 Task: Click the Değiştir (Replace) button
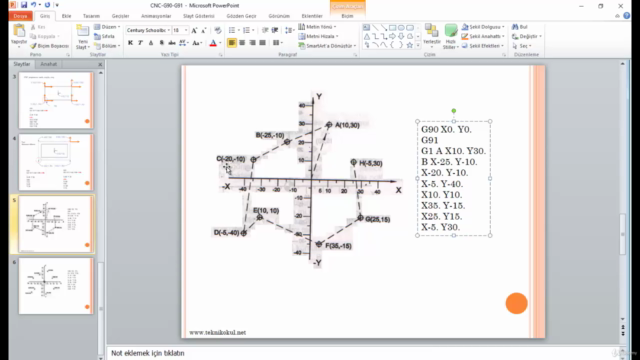point(527,36)
